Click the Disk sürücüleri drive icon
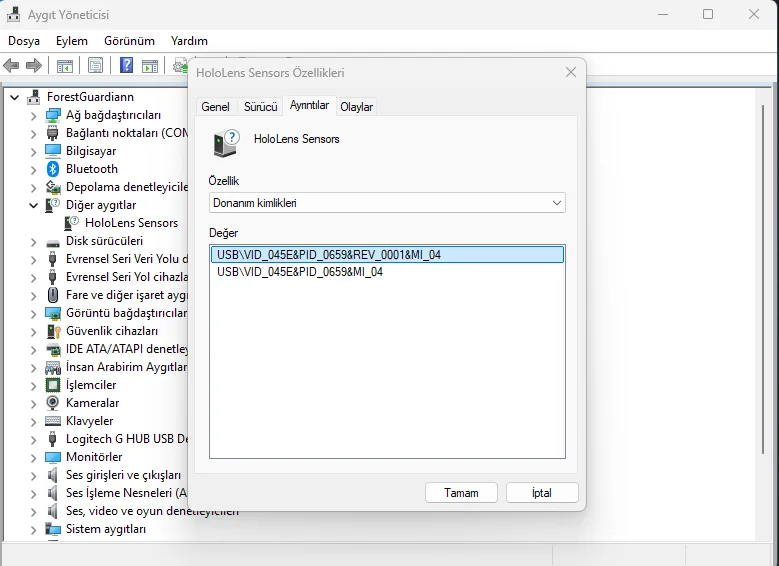 click(x=53, y=243)
